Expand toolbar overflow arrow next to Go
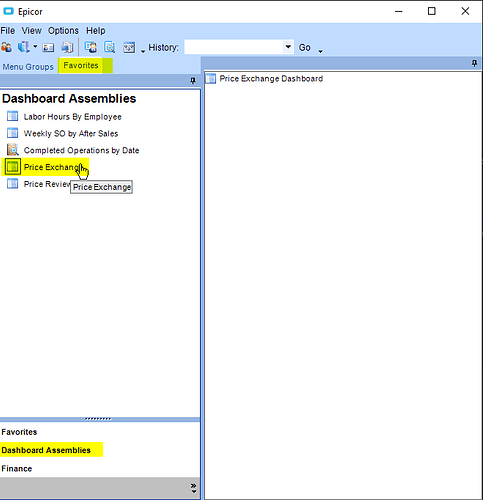 point(320,51)
